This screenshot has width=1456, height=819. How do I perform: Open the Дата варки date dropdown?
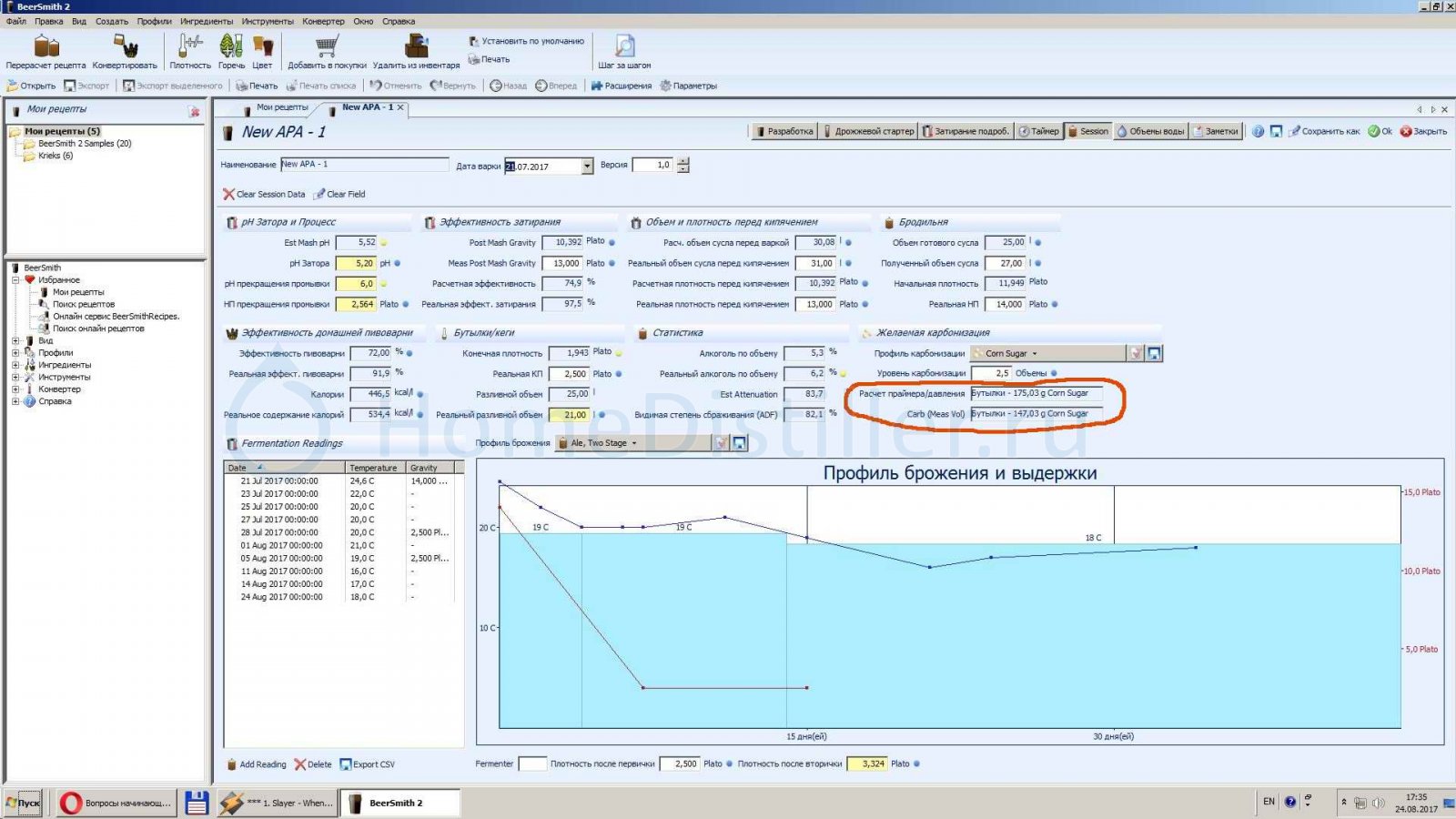coord(587,166)
